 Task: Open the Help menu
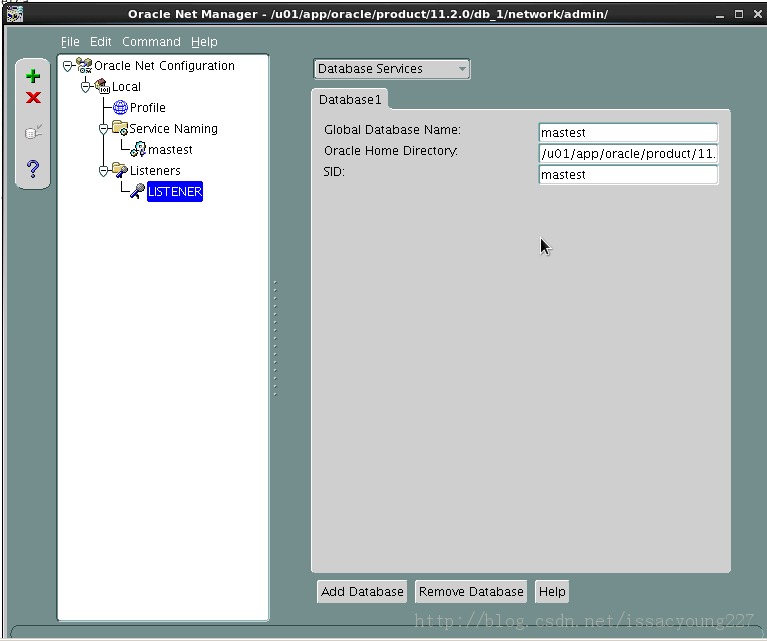click(204, 42)
